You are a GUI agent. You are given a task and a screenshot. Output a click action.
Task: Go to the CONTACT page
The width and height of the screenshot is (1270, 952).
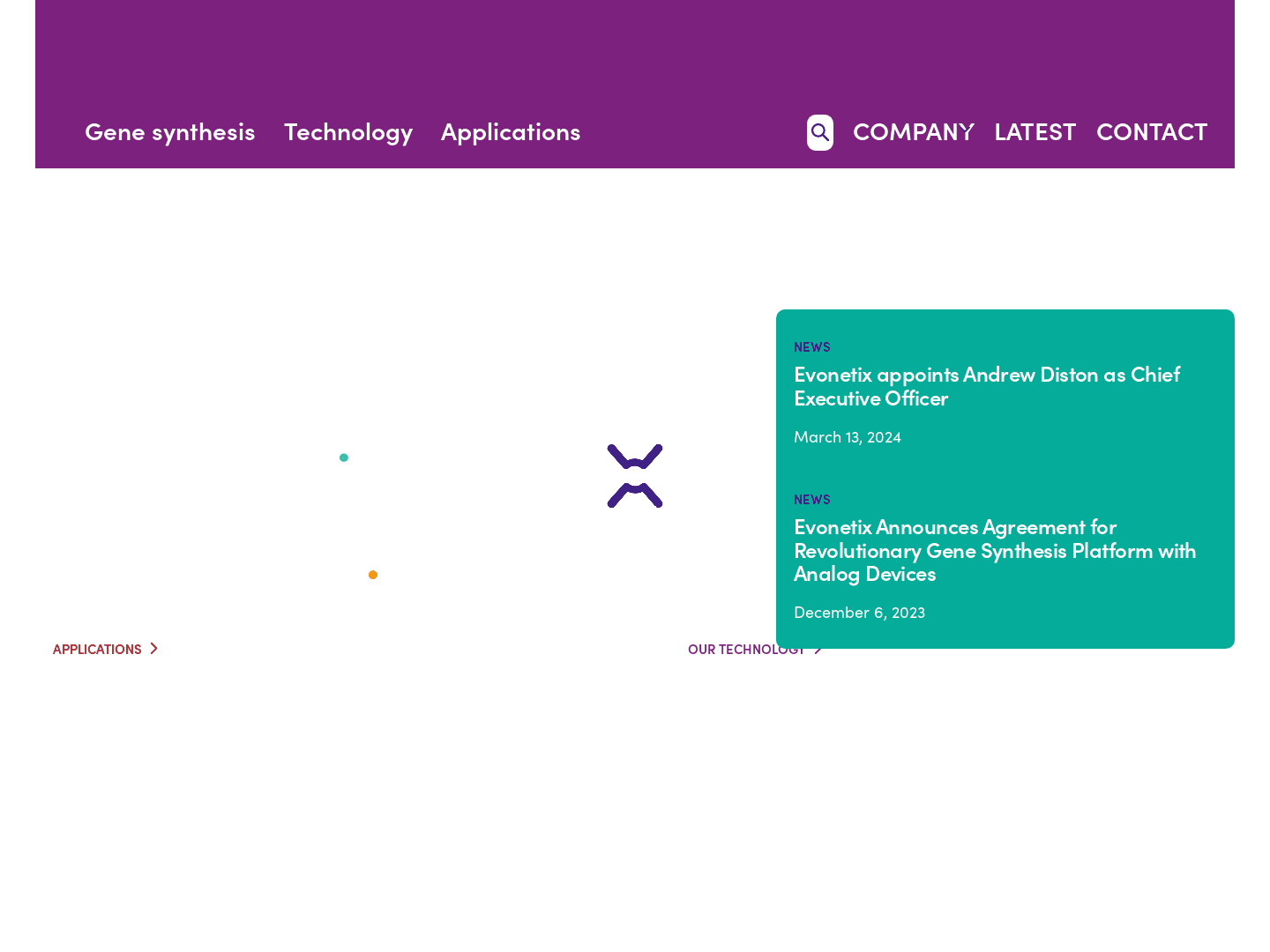point(1152,131)
